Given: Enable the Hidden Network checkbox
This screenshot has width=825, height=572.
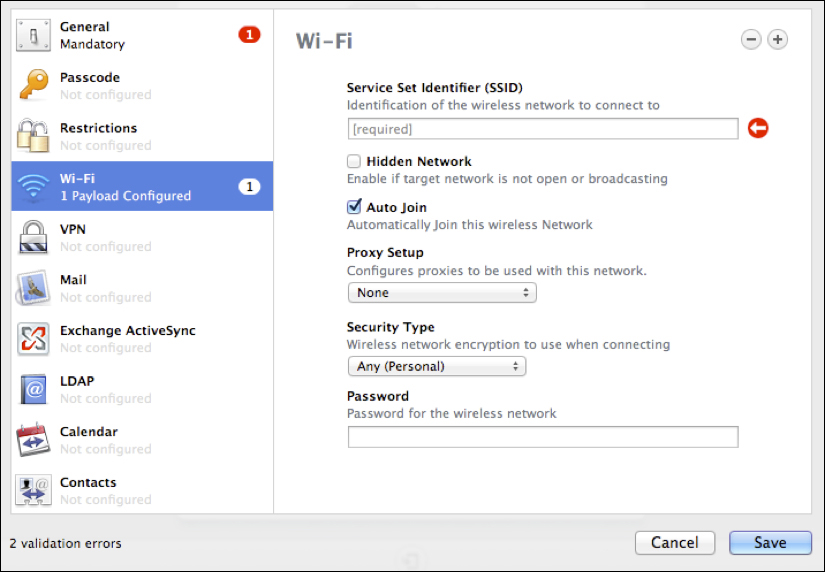Looking at the screenshot, I should [x=354, y=161].
